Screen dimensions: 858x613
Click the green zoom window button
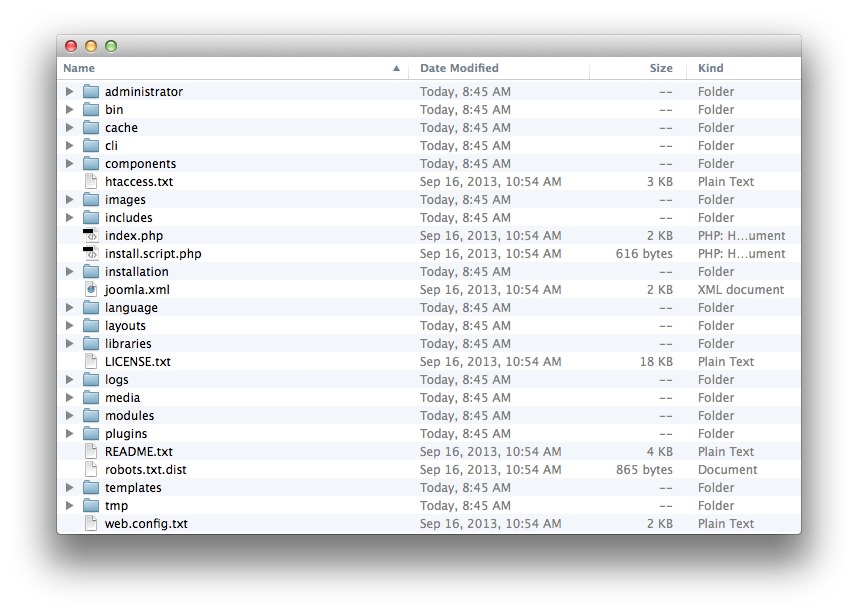pos(111,46)
